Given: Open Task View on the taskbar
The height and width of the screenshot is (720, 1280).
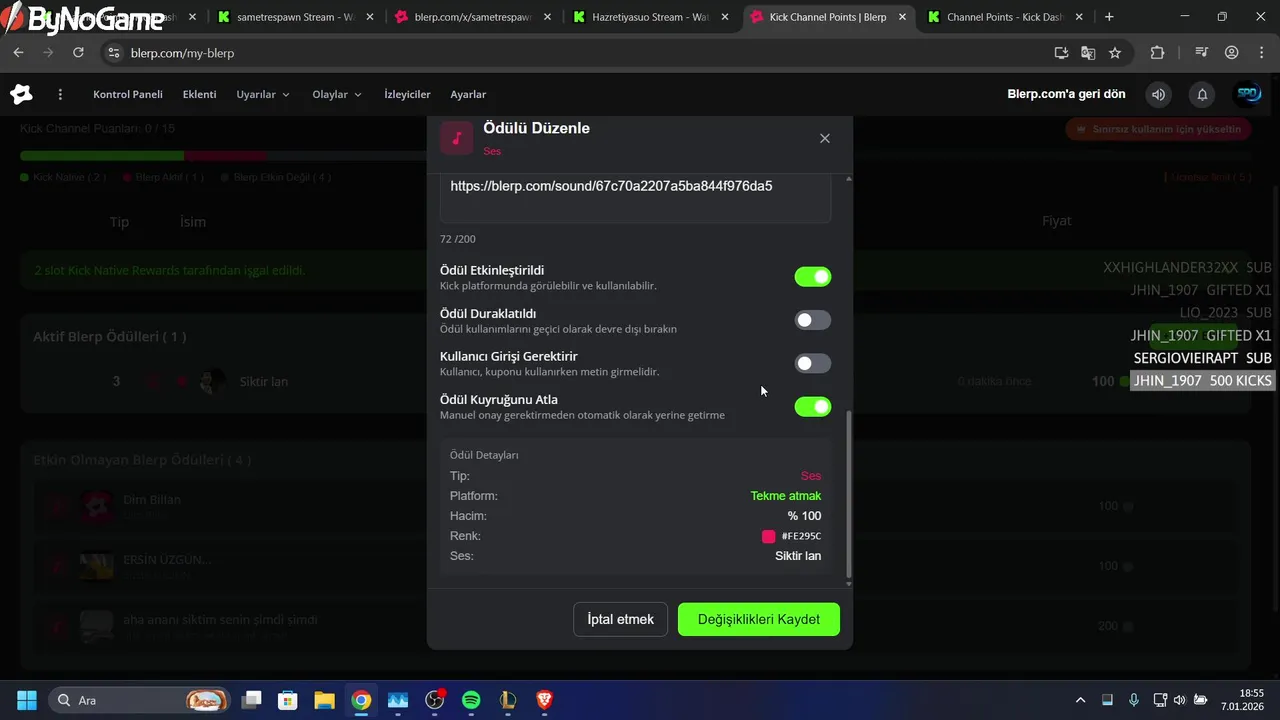Looking at the screenshot, I should [x=252, y=700].
